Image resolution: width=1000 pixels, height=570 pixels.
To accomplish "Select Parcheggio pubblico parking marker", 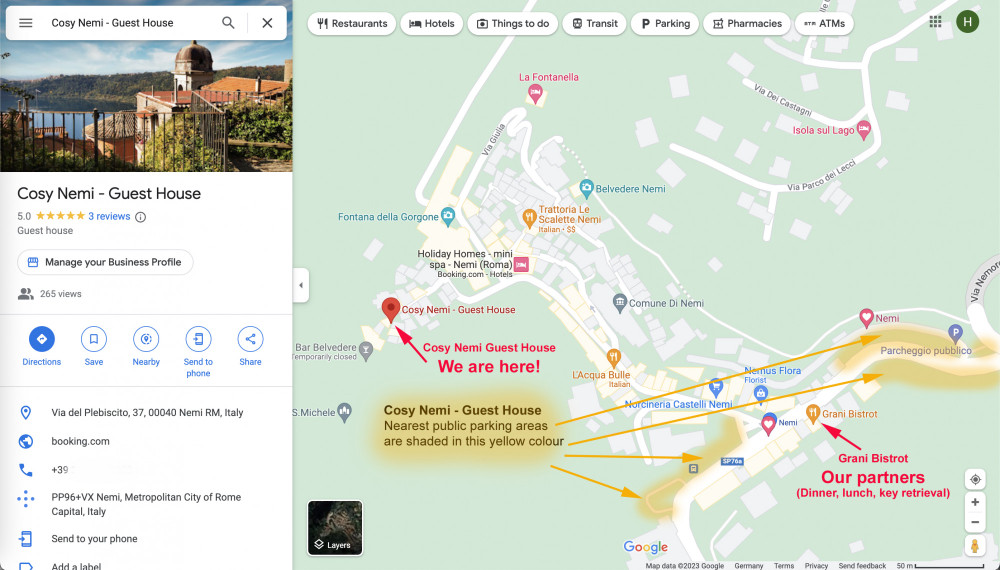I will [955, 333].
